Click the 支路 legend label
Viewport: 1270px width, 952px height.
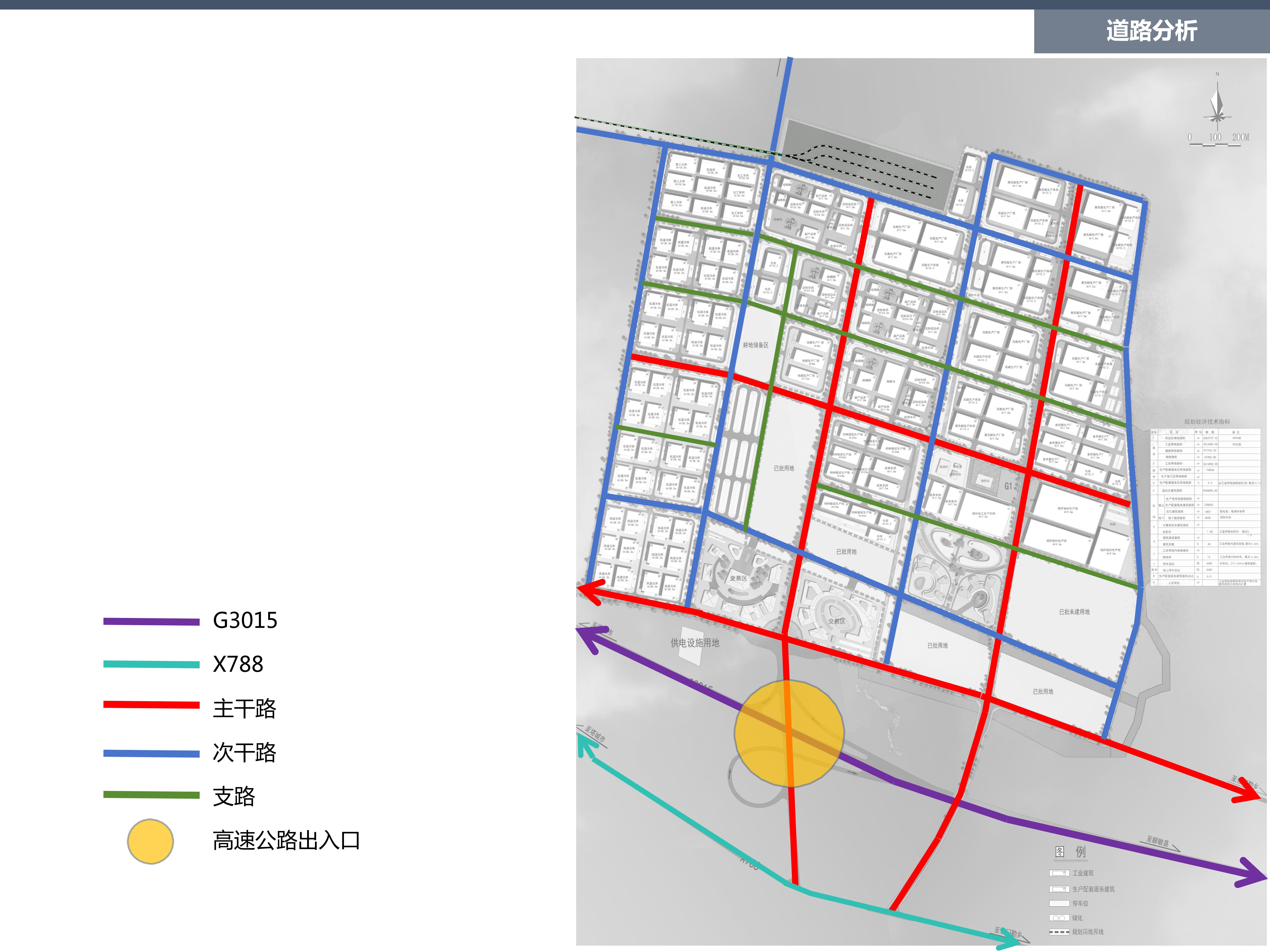(234, 797)
